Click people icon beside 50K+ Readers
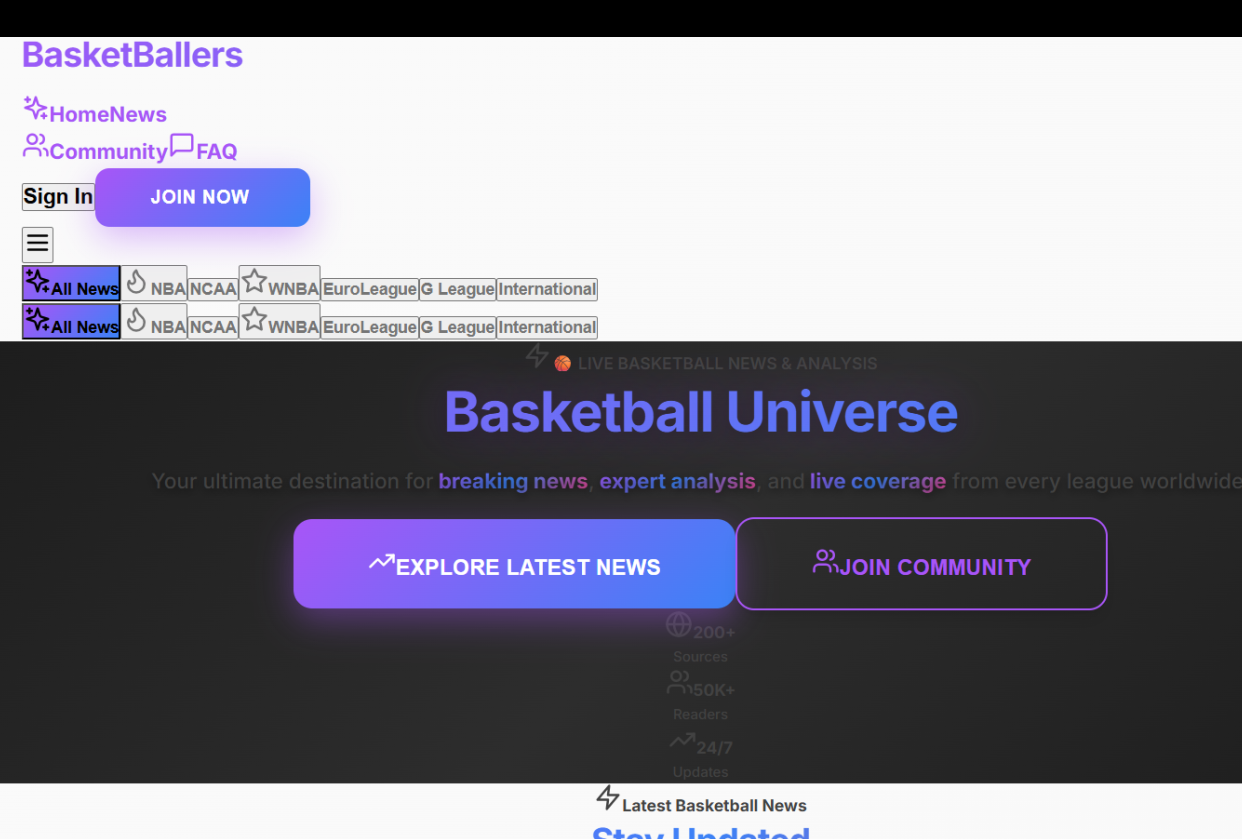 680,683
